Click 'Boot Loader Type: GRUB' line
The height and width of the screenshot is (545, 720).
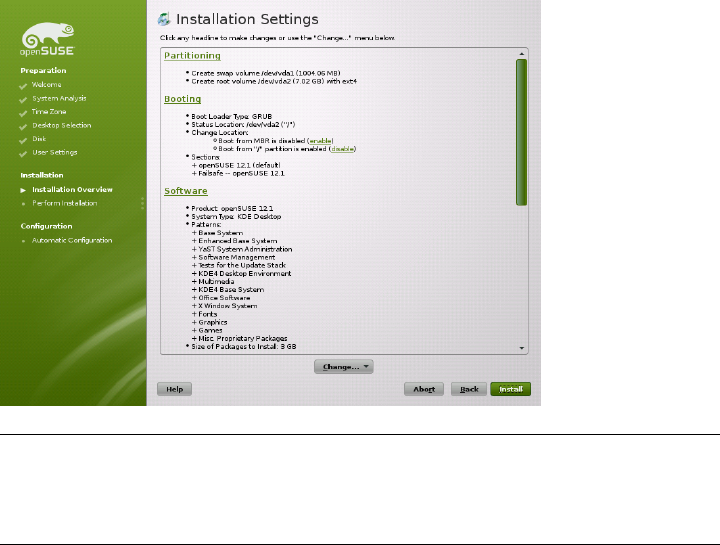tap(231, 117)
